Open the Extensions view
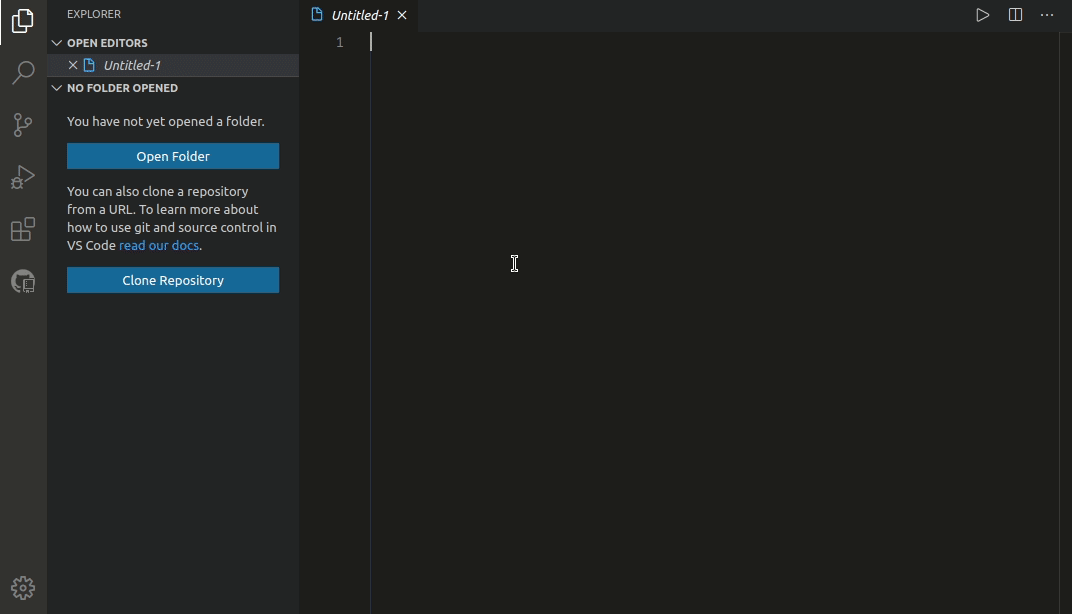 pos(22,229)
